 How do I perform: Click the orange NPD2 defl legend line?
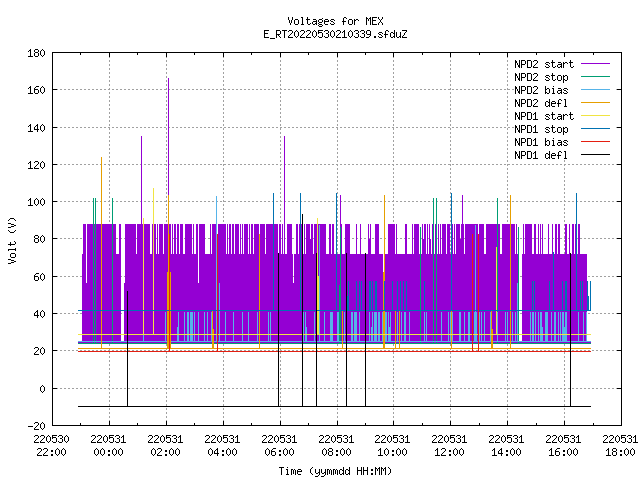pos(595,103)
